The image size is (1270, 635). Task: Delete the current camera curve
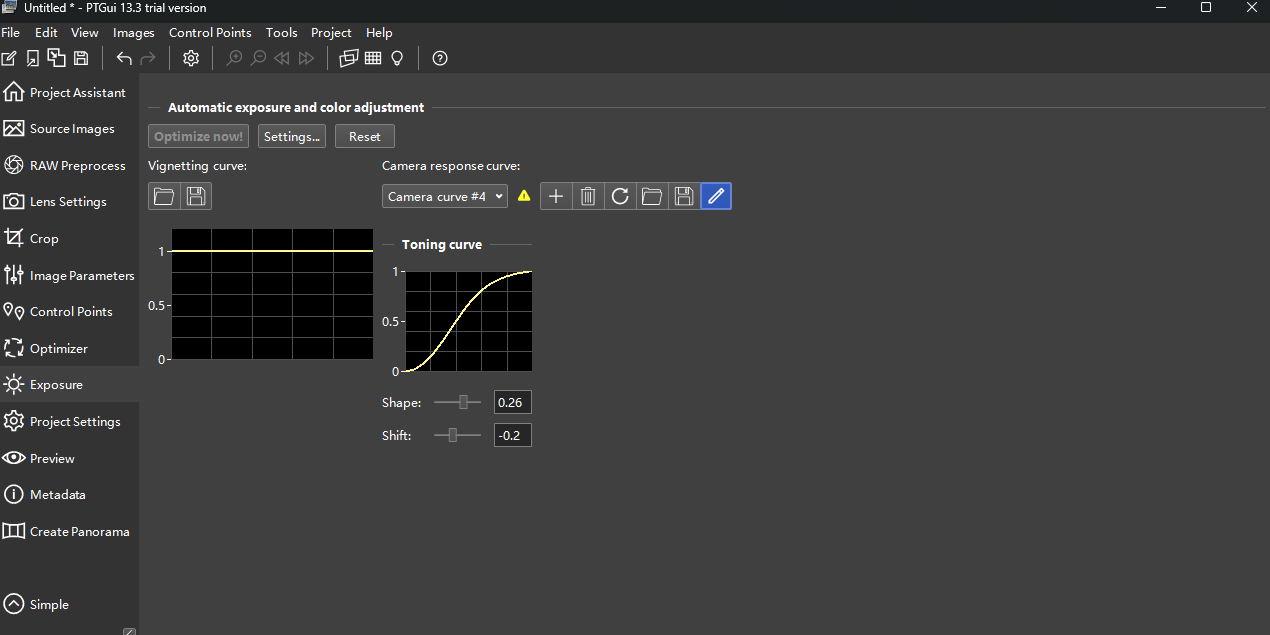click(x=588, y=196)
